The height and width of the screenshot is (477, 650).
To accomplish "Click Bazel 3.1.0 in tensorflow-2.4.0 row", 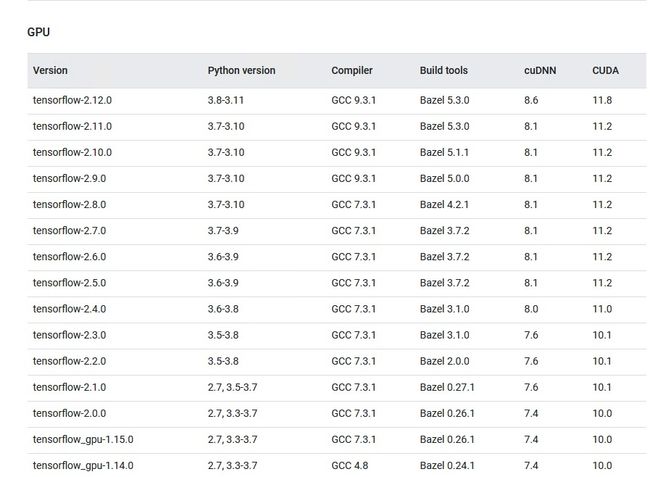I will [444, 309].
